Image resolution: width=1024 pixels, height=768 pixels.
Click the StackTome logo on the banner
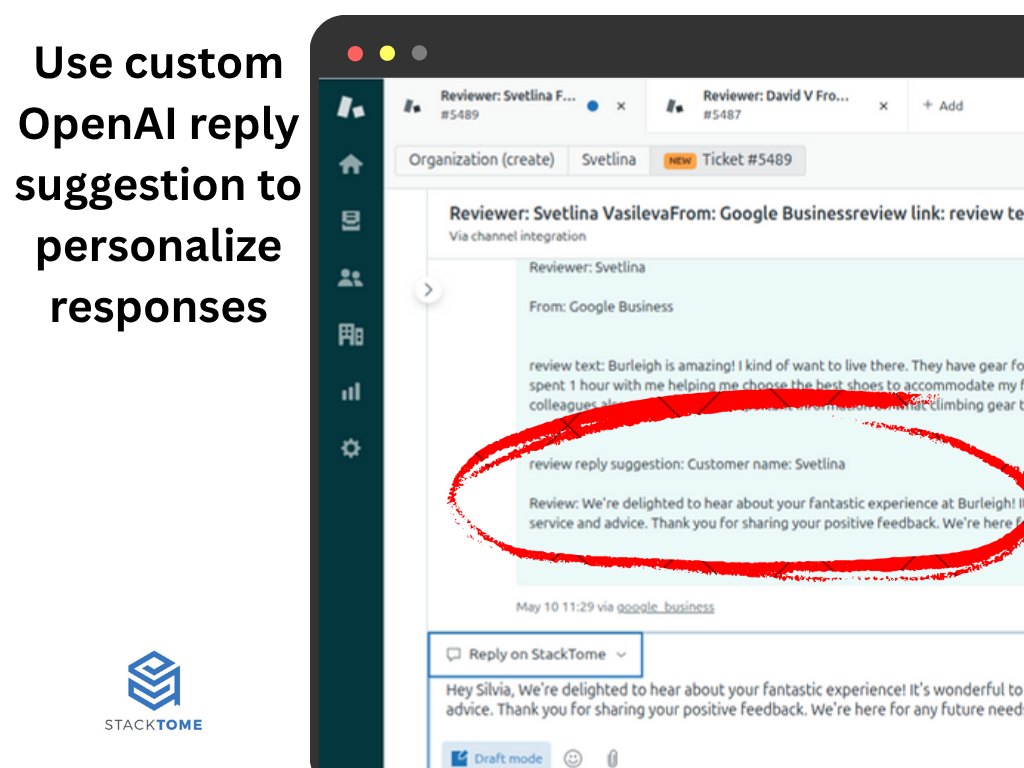153,690
